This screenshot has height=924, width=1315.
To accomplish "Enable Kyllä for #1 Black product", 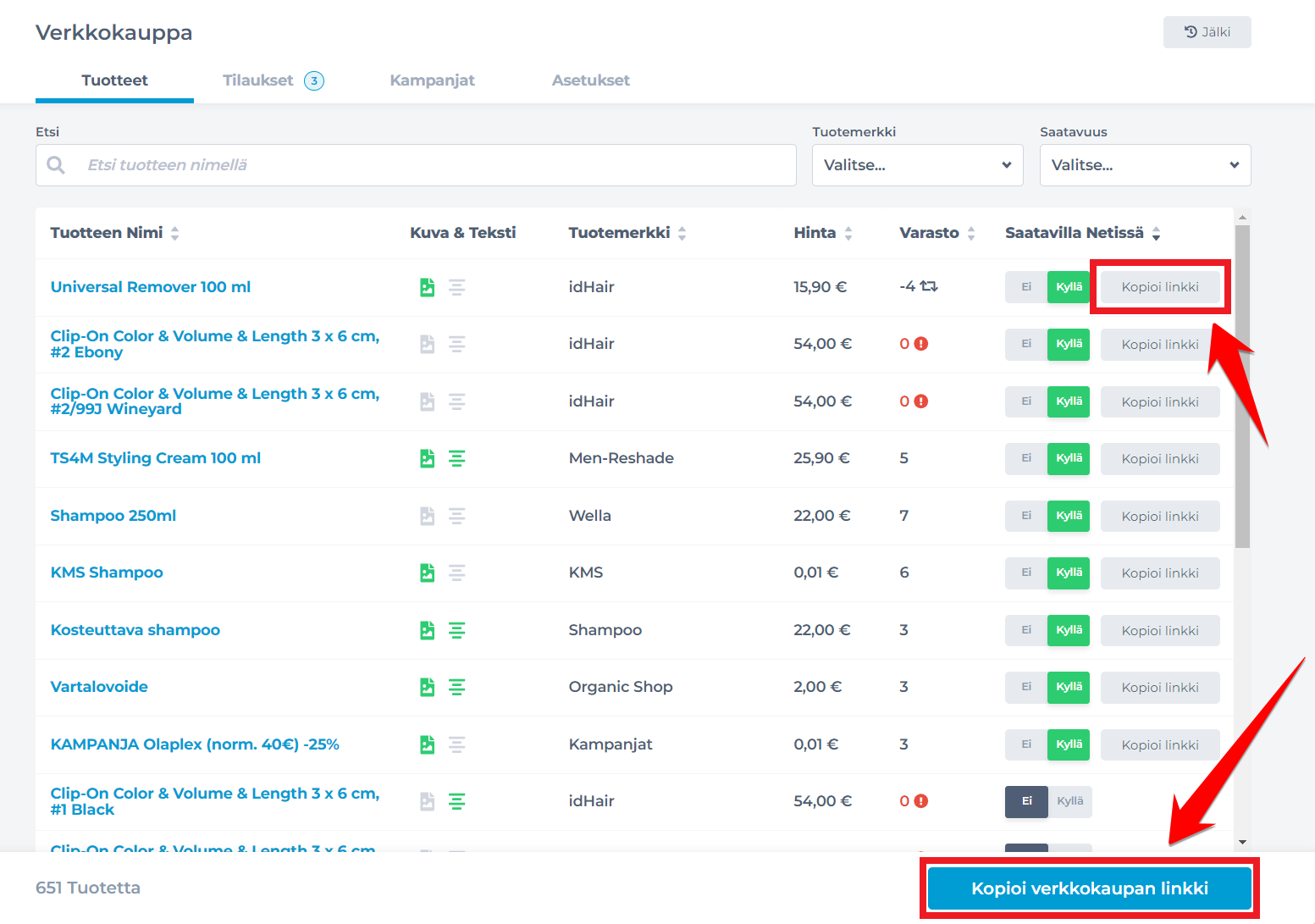I will click(x=1070, y=801).
